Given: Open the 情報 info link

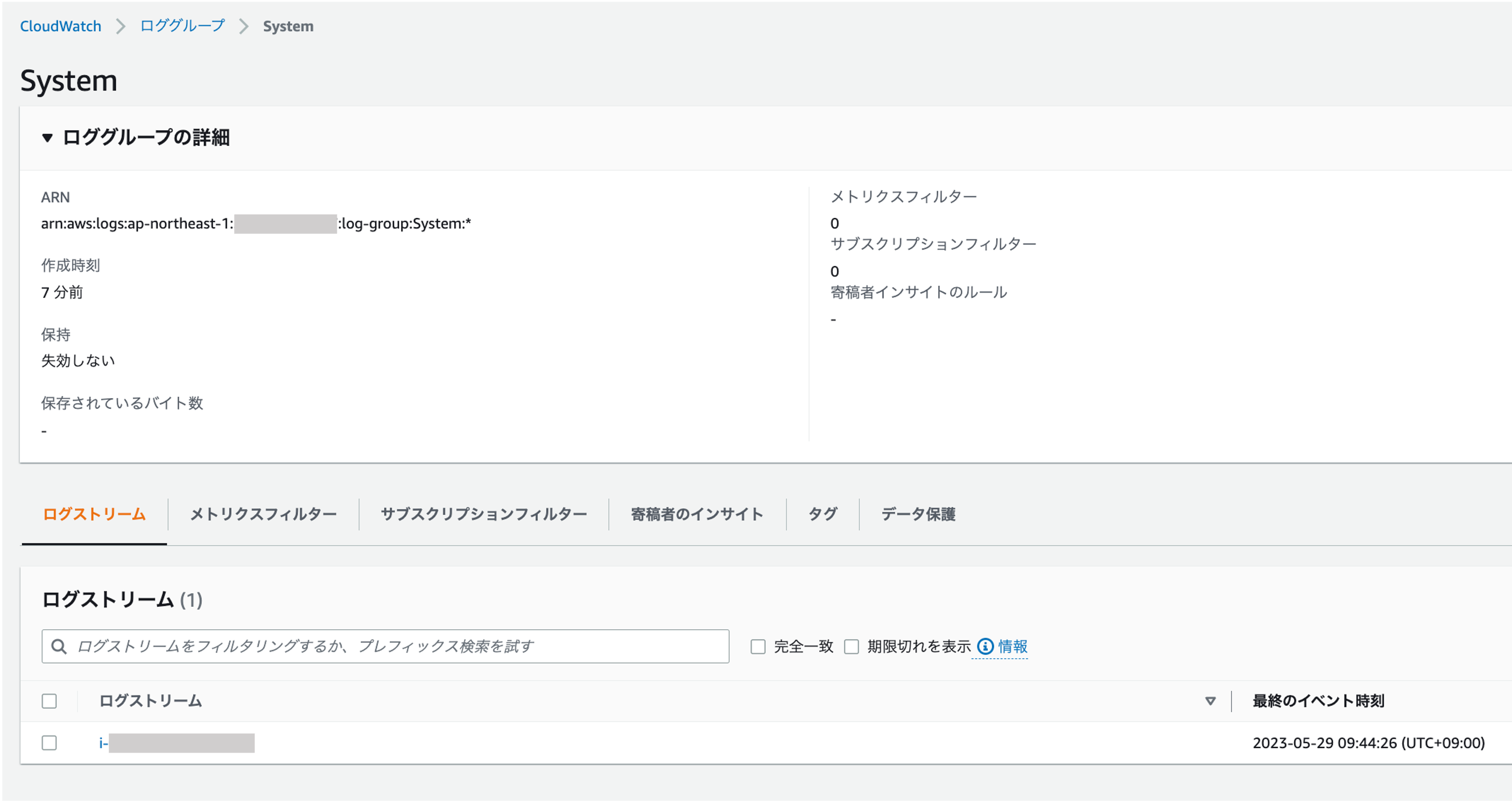Looking at the screenshot, I should 1012,647.
